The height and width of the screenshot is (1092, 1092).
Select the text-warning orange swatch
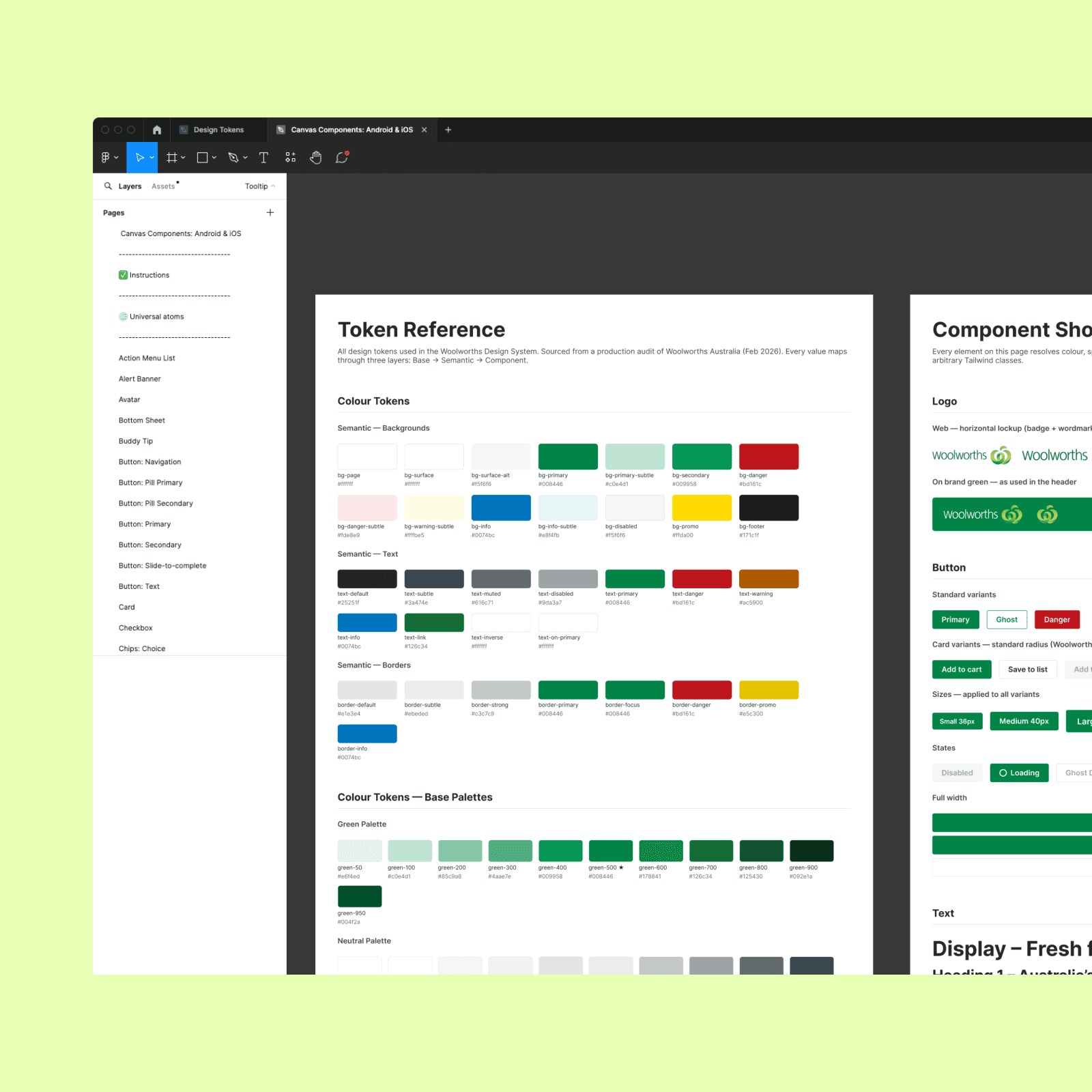(x=768, y=579)
